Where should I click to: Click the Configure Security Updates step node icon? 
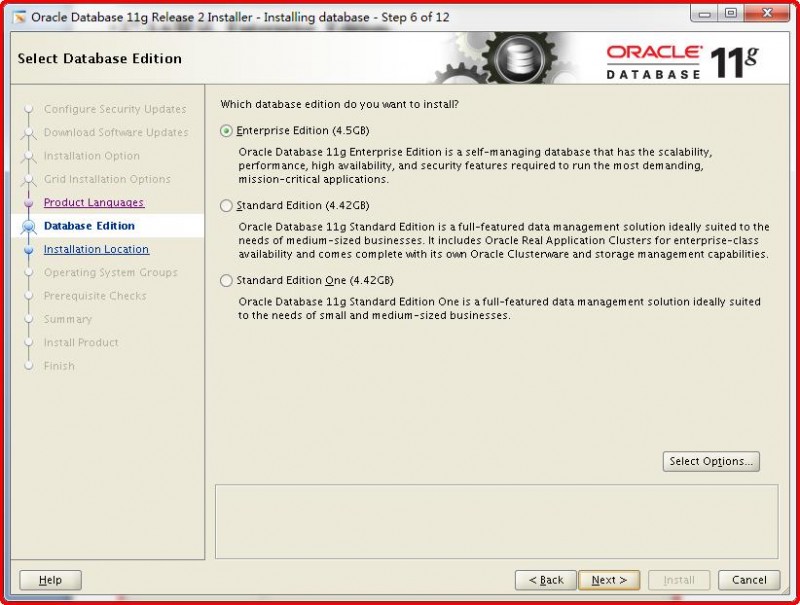click(27, 109)
